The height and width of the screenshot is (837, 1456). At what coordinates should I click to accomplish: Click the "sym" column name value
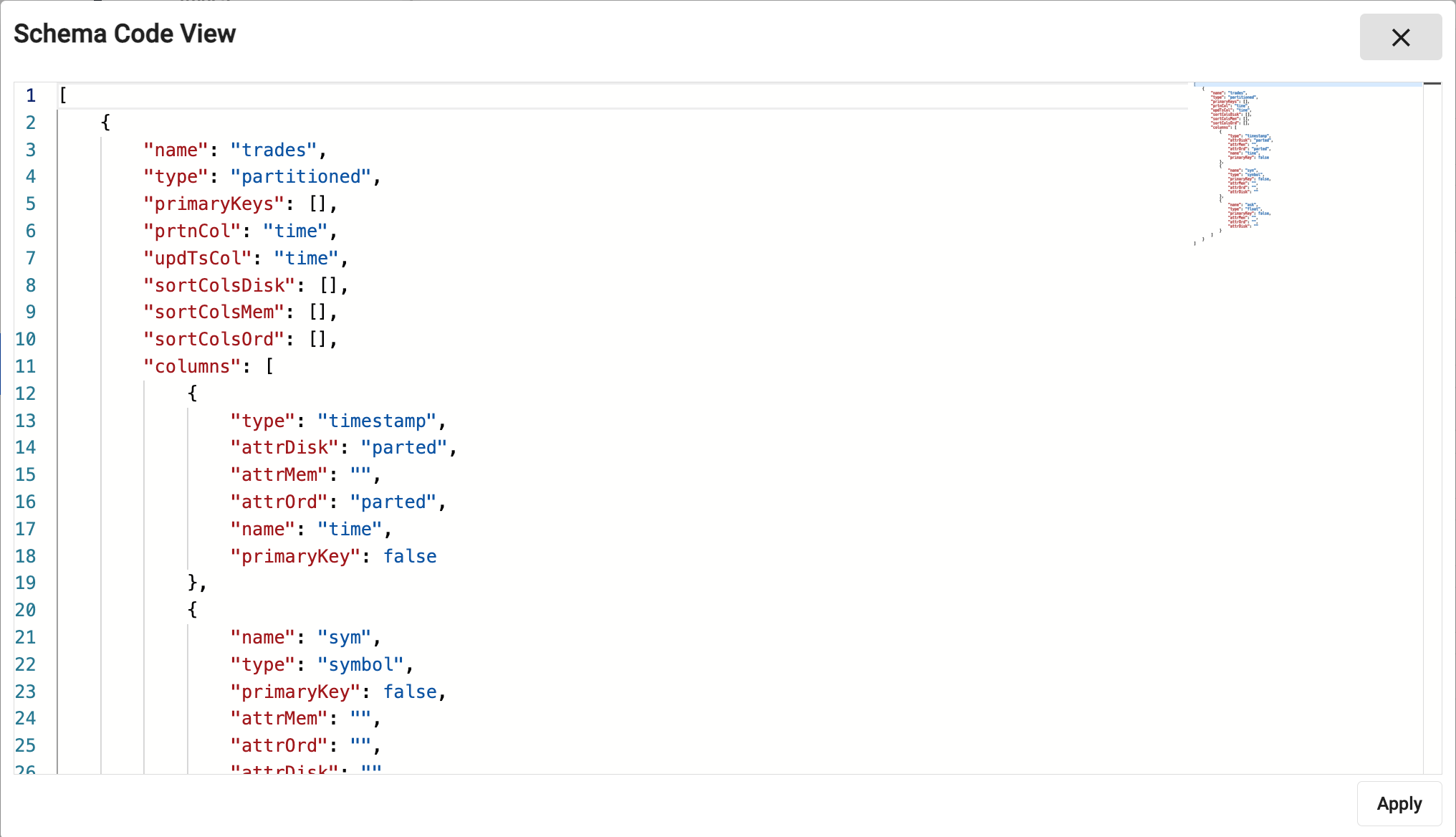tap(345, 637)
